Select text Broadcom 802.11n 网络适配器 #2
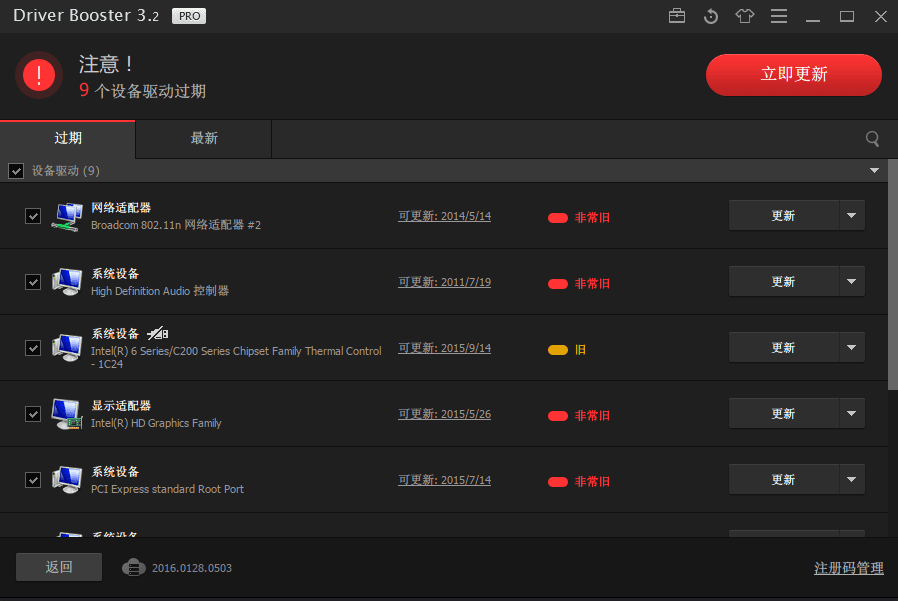Viewport: 898px width, 601px height. (176, 225)
